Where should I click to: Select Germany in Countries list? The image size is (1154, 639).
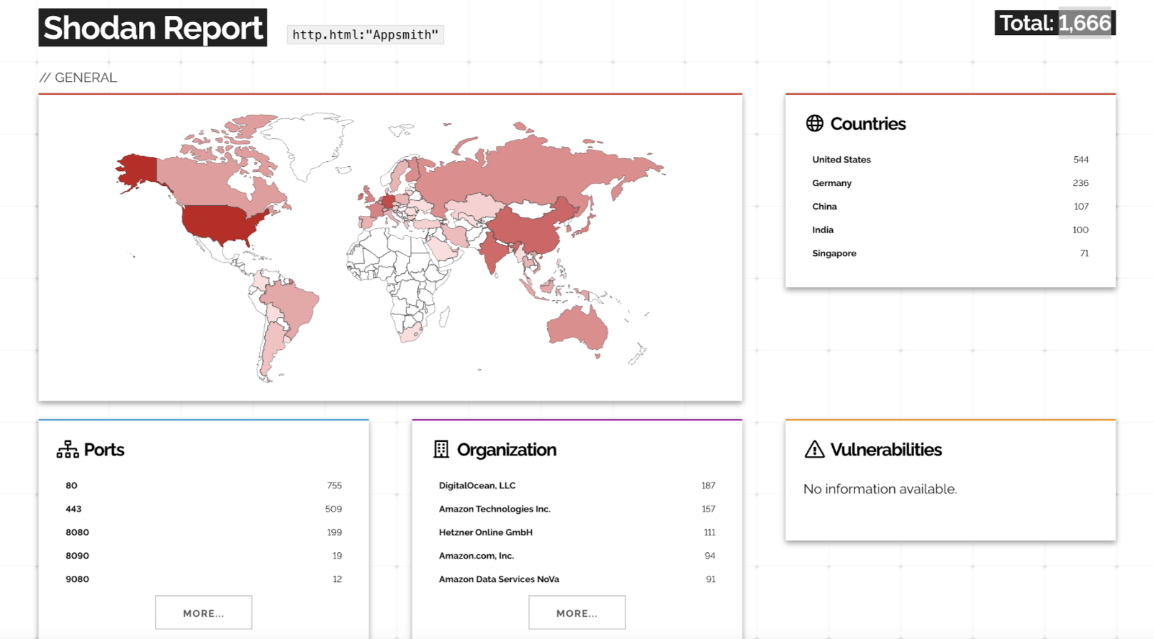pos(832,183)
